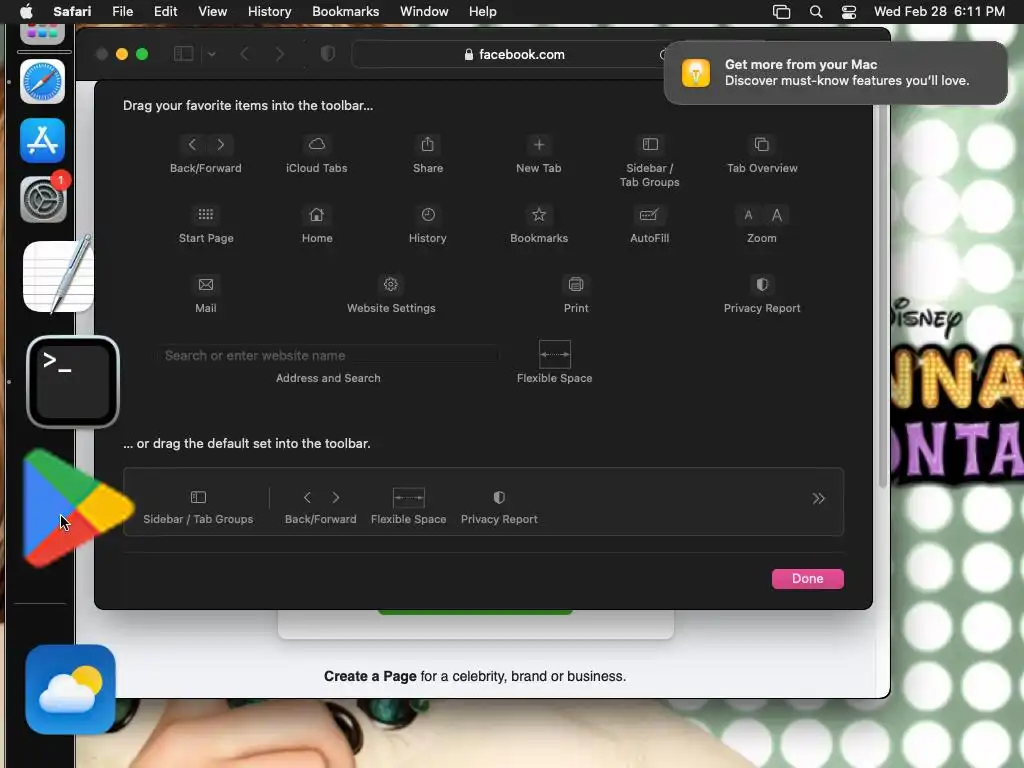Select the Tab Overview icon

click(761, 144)
